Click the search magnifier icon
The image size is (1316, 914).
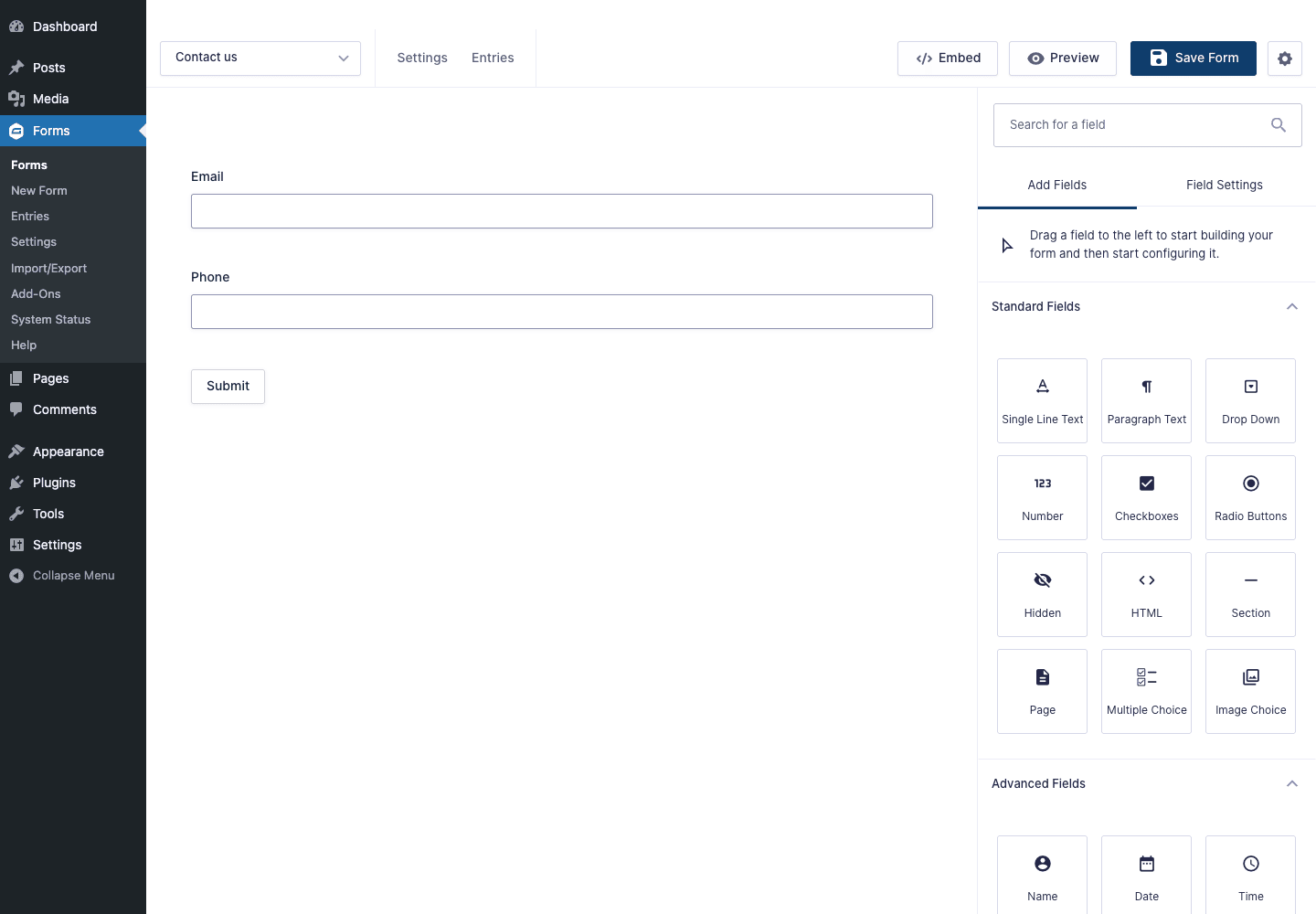(1279, 125)
